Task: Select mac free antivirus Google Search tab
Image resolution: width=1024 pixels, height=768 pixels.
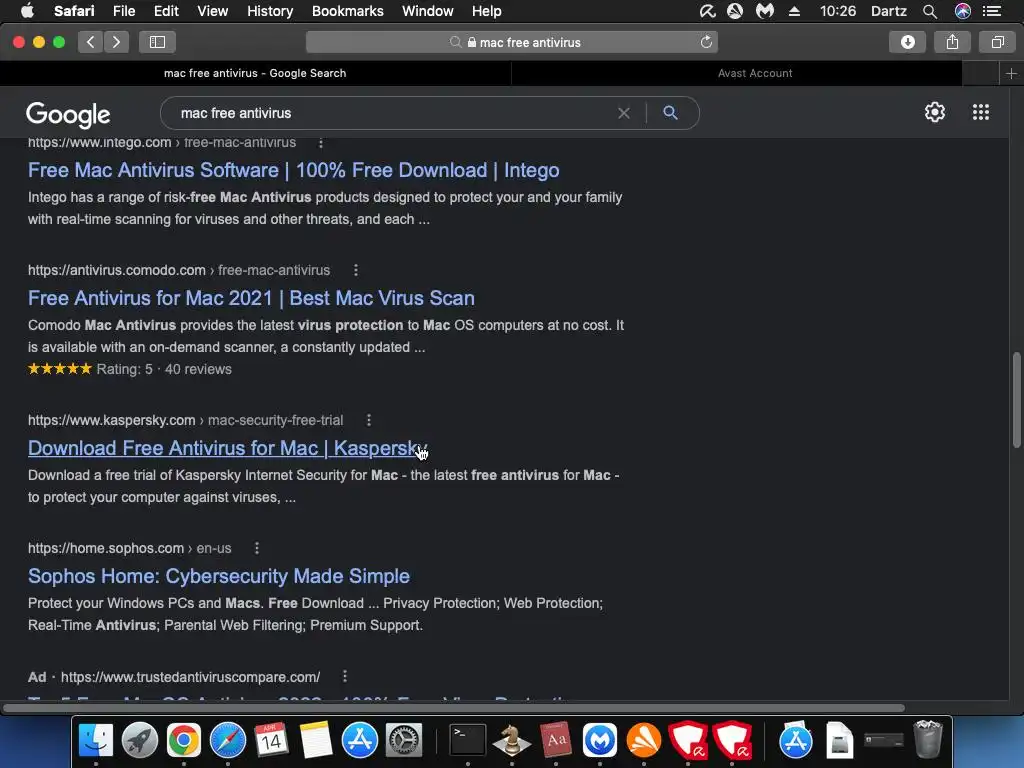Action: (x=255, y=73)
